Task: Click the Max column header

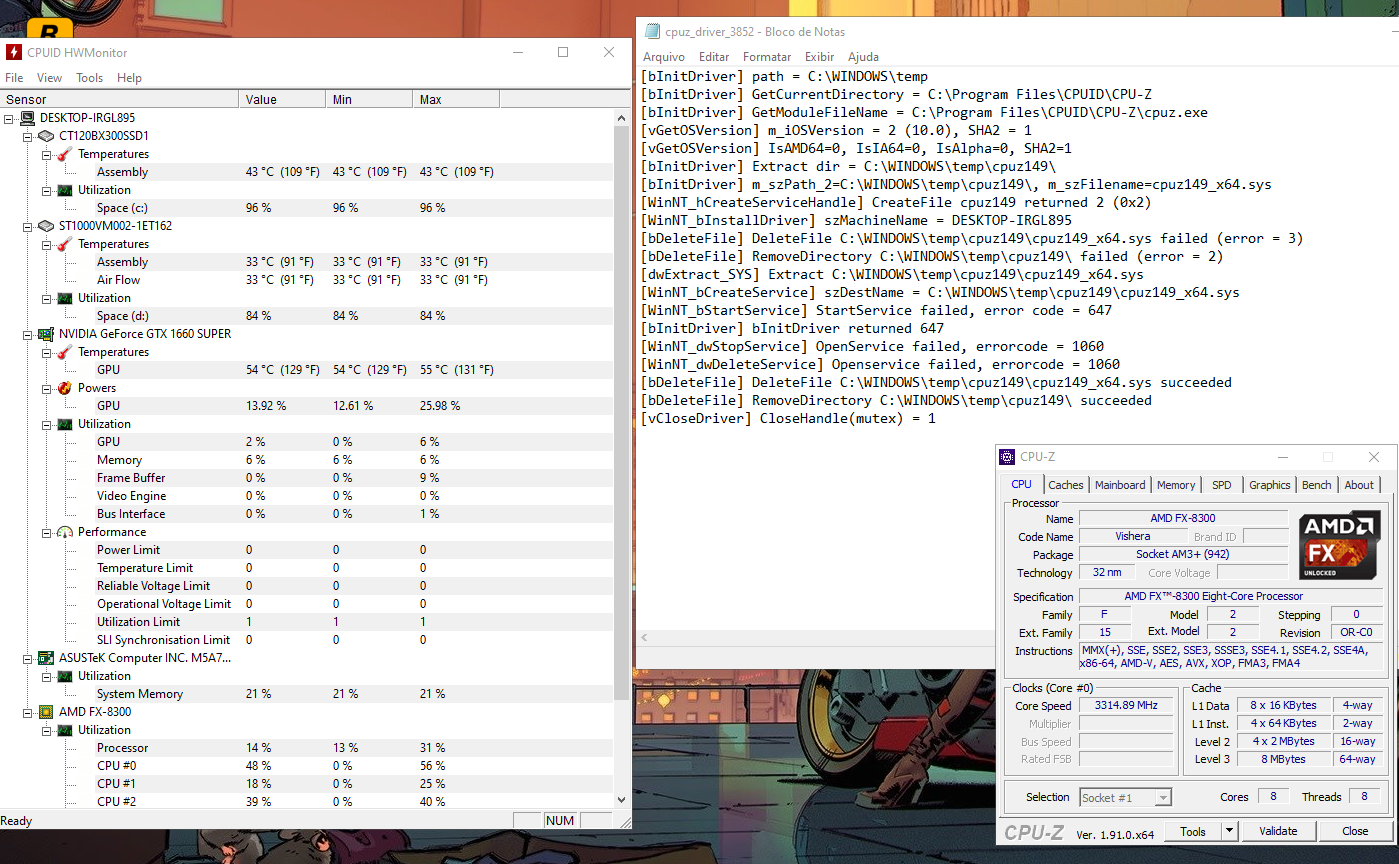Action: coord(456,99)
